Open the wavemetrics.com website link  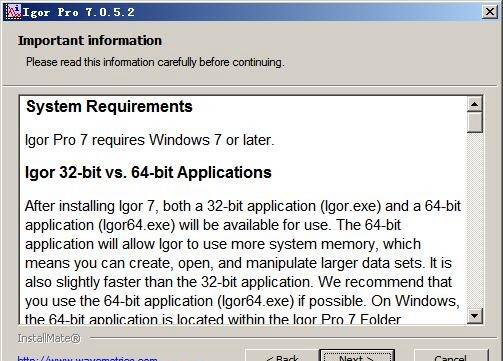coord(87,359)
